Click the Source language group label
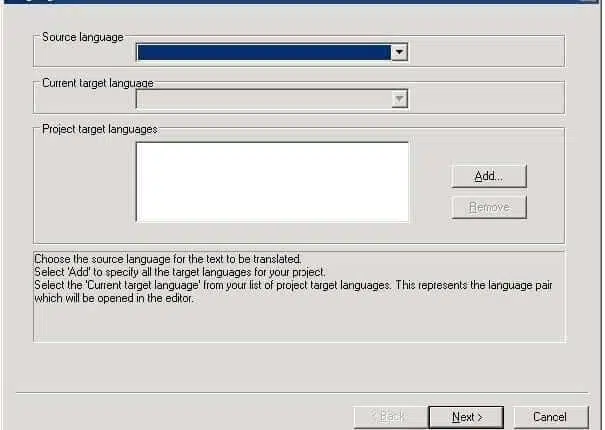The image size is (605, 430). [83, 37]
